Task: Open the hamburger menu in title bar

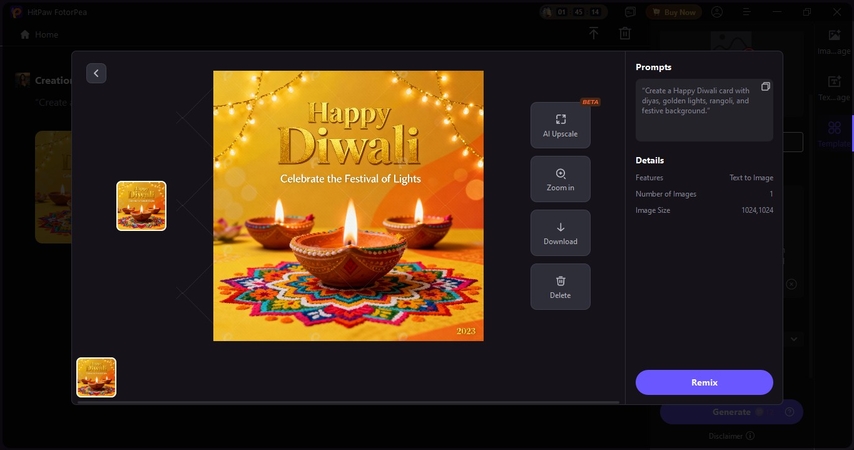Action: click(x=745, y=12)
